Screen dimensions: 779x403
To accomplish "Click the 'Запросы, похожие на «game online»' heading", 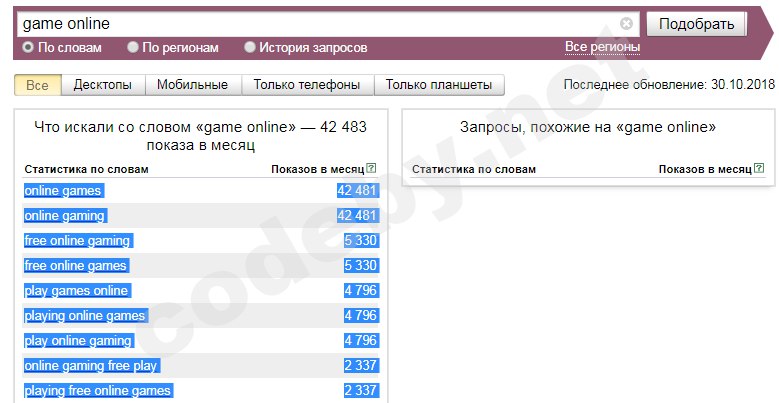I will tap(588, 127).
